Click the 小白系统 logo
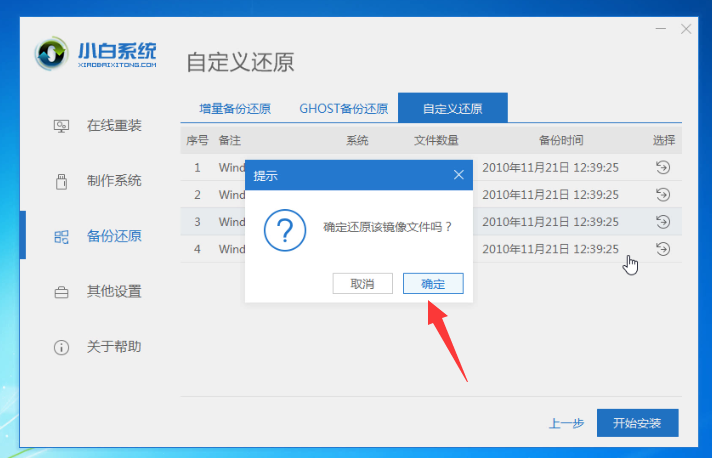This screenshot has height=458, width=712. pos(96,54)
